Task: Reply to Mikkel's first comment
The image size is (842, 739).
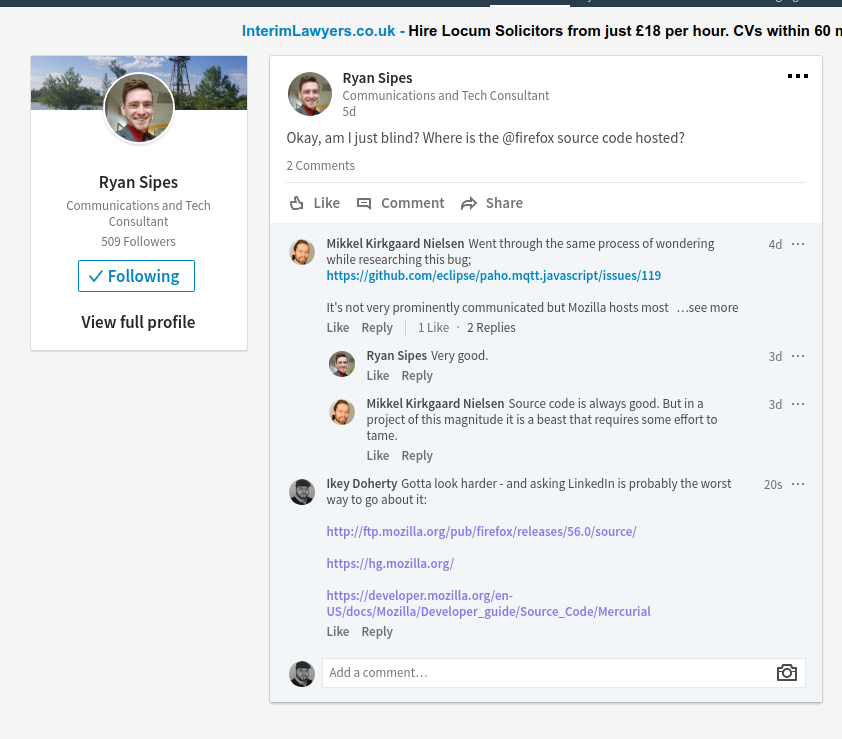Action: pyautogui.click(x=377, y=328)
